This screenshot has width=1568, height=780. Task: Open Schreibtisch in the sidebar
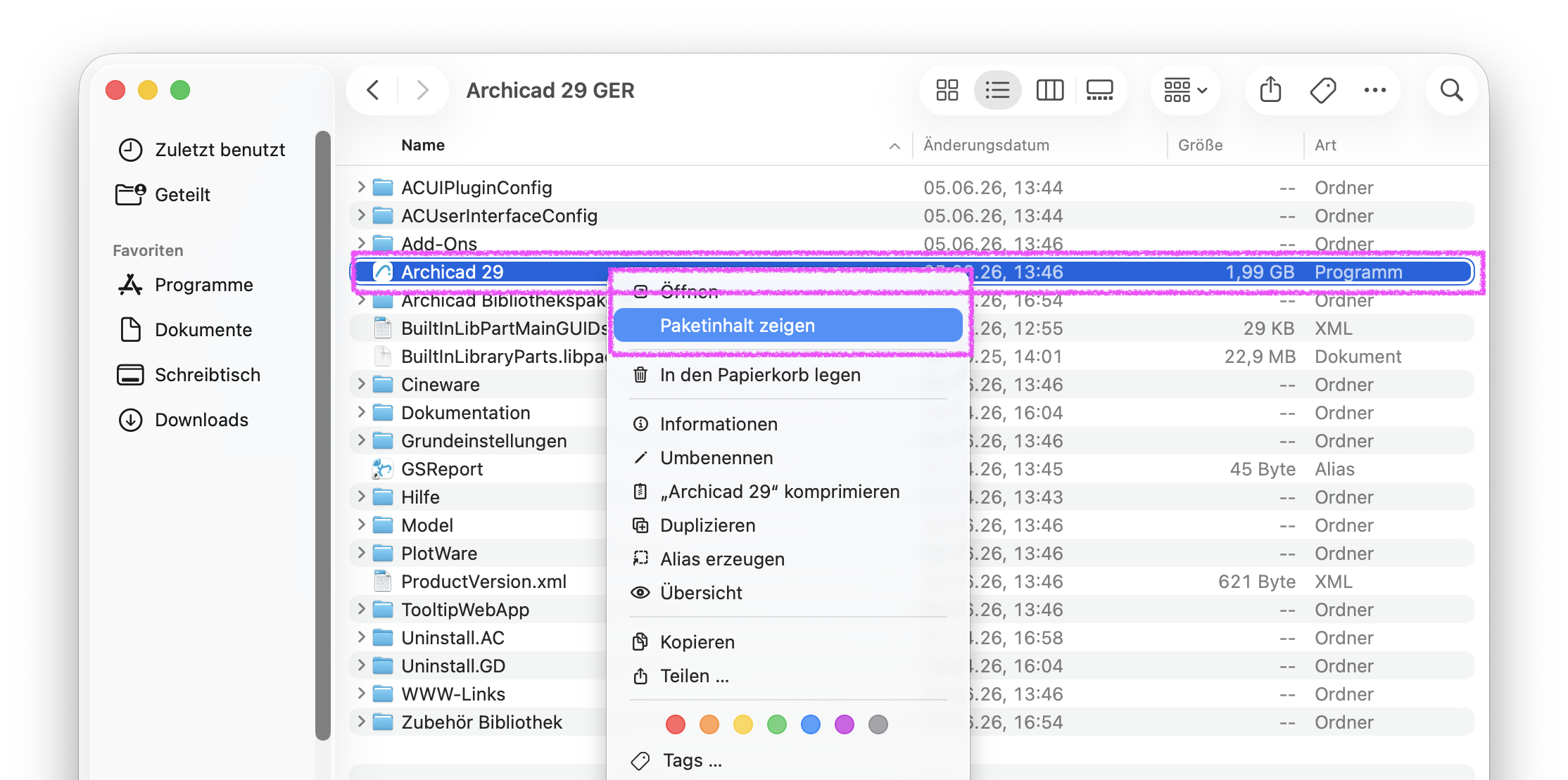[x=189, y=375]
